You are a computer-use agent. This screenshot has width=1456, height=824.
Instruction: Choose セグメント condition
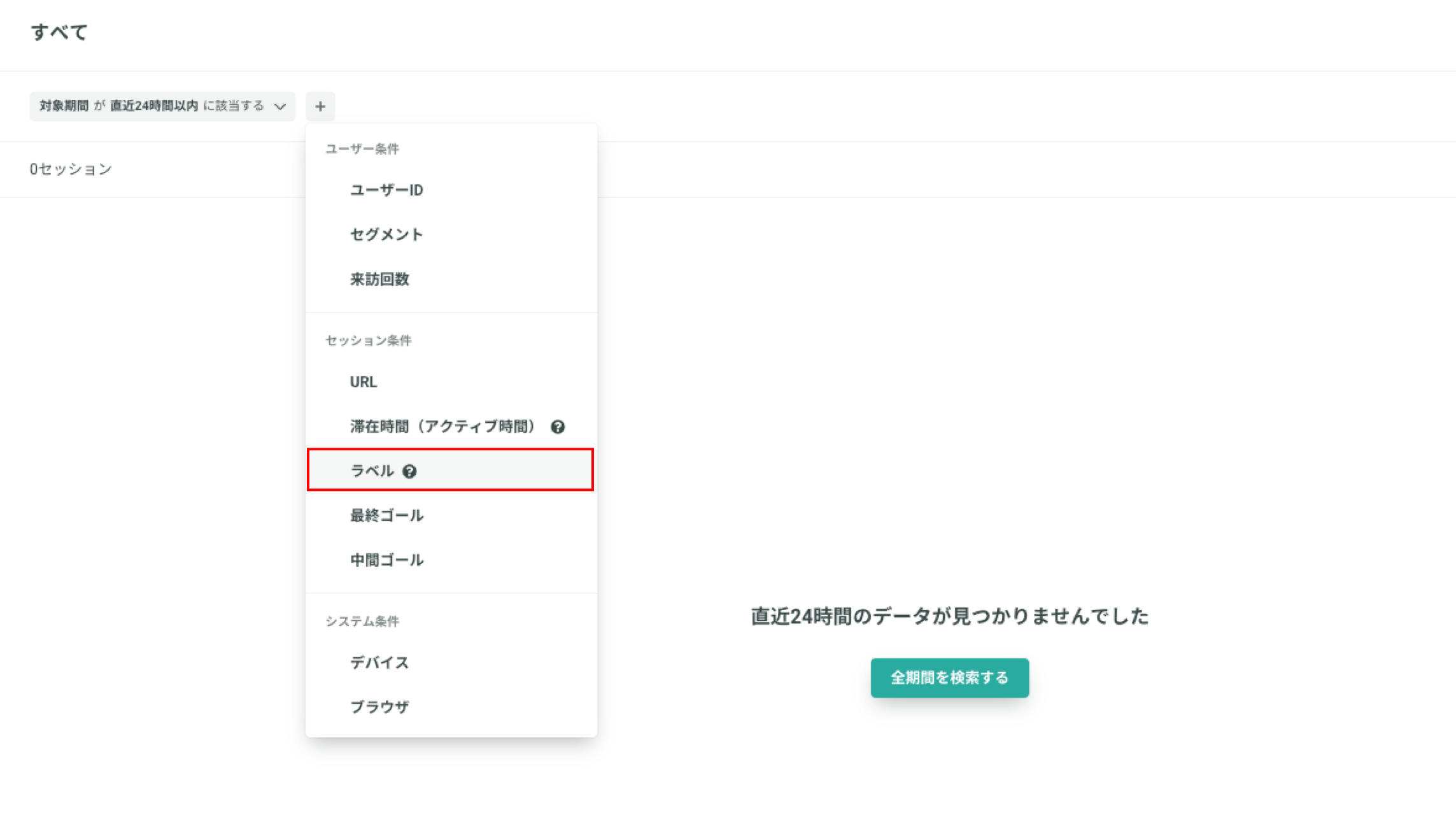pyautogui.click(x=451, y=234)
